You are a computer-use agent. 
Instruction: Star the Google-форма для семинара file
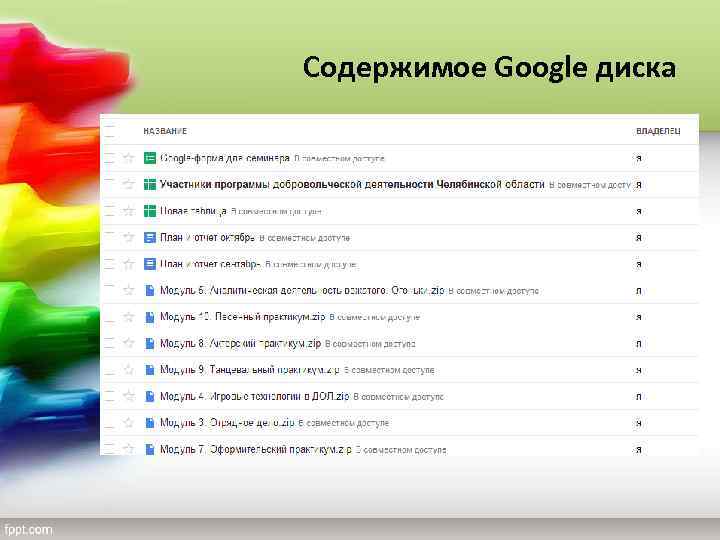coord(129,158)
